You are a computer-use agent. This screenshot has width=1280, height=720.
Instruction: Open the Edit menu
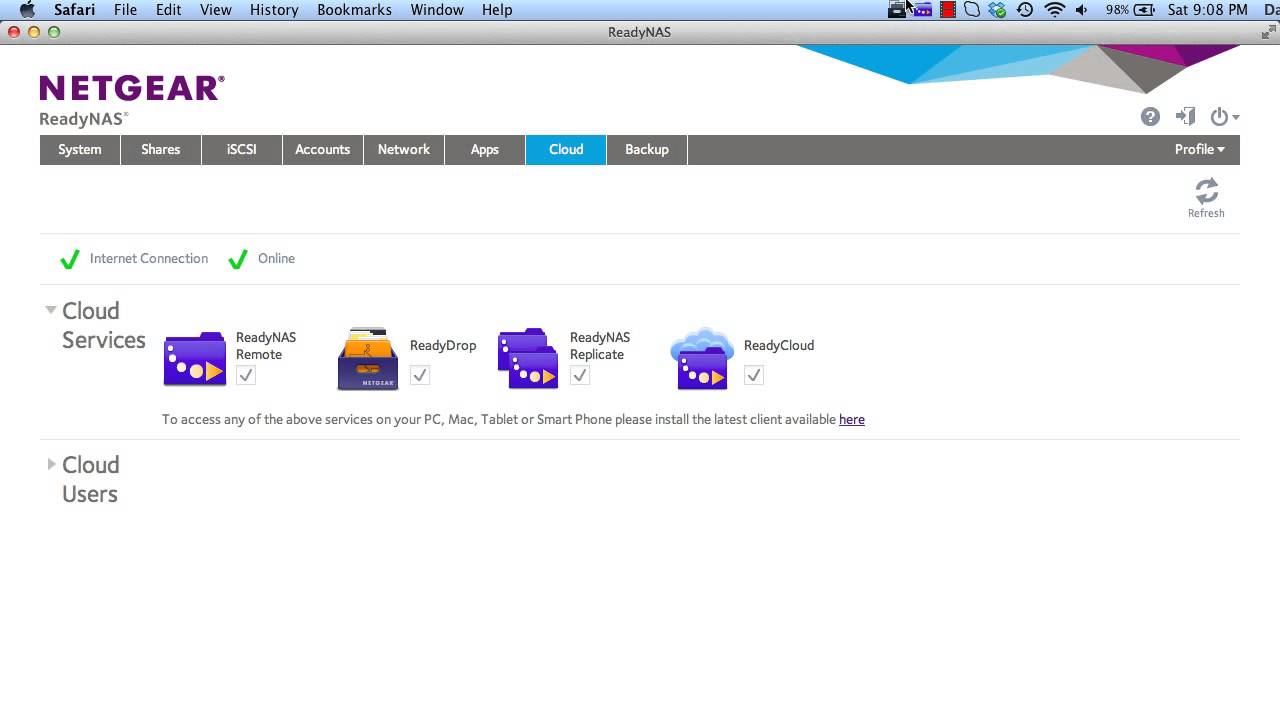click(x=168, y=10)
